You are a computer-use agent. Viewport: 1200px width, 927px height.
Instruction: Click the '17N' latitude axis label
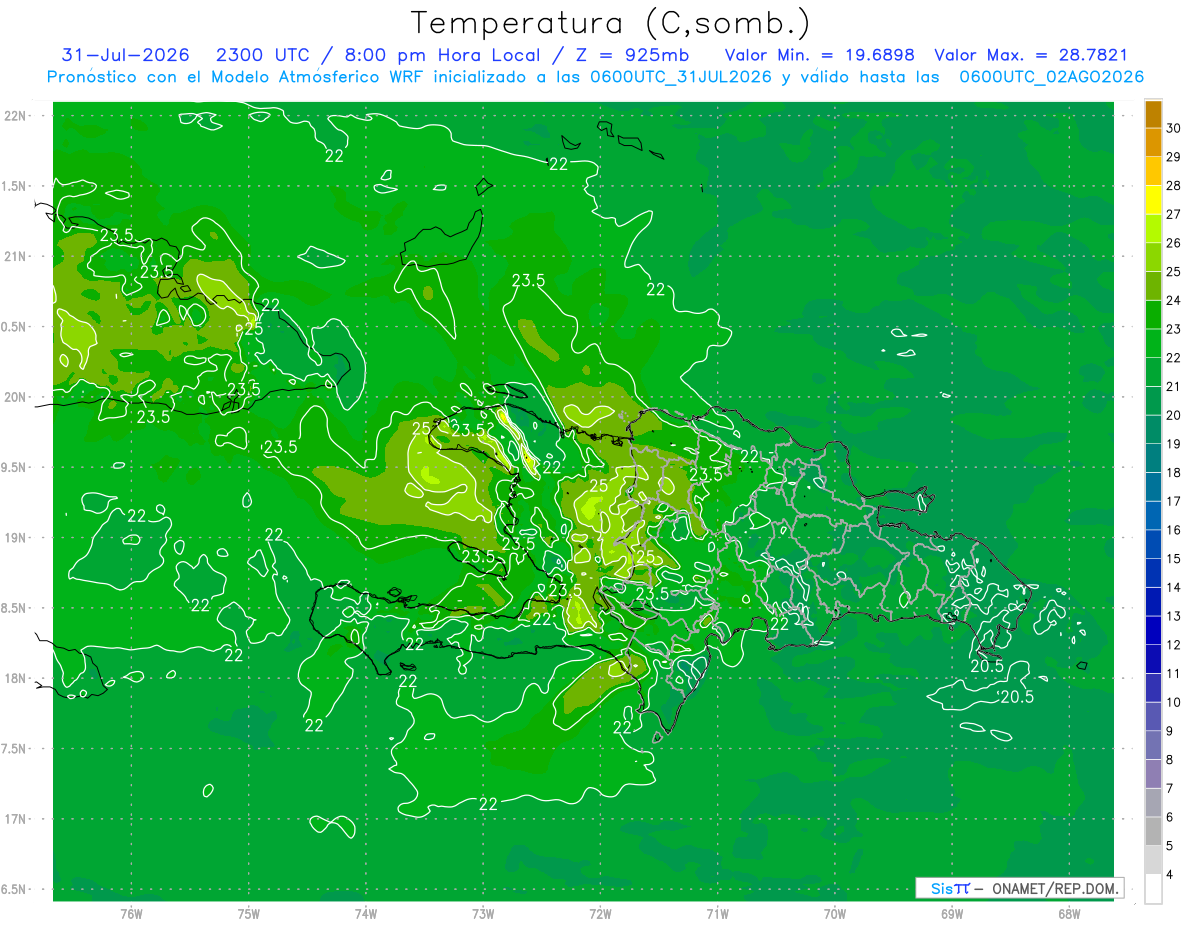pos(15,819)
